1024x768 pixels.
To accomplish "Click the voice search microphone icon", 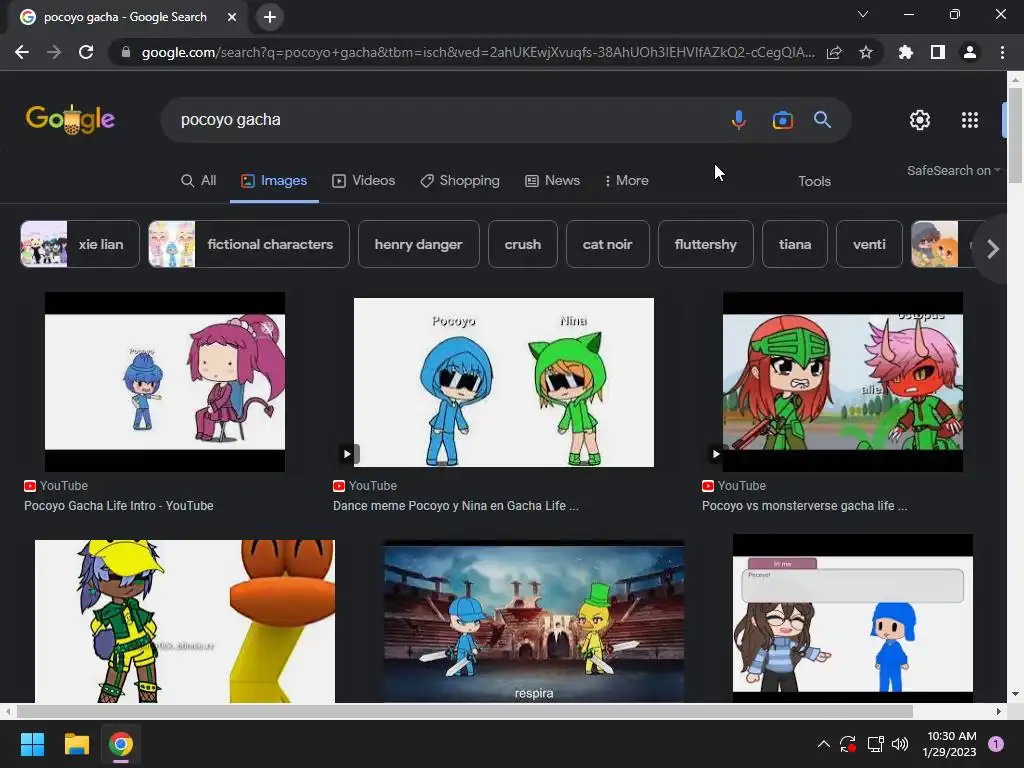I will click(739, 120).
